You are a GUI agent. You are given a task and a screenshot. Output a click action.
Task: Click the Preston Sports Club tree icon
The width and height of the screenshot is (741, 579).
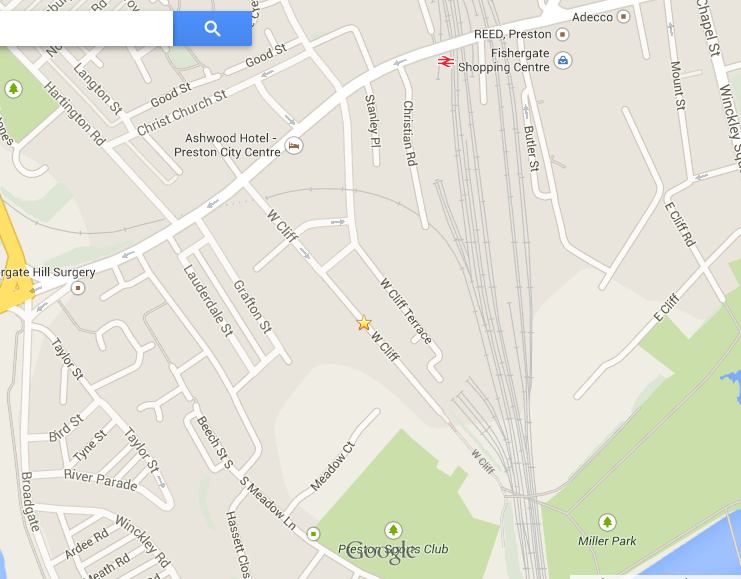393,530
